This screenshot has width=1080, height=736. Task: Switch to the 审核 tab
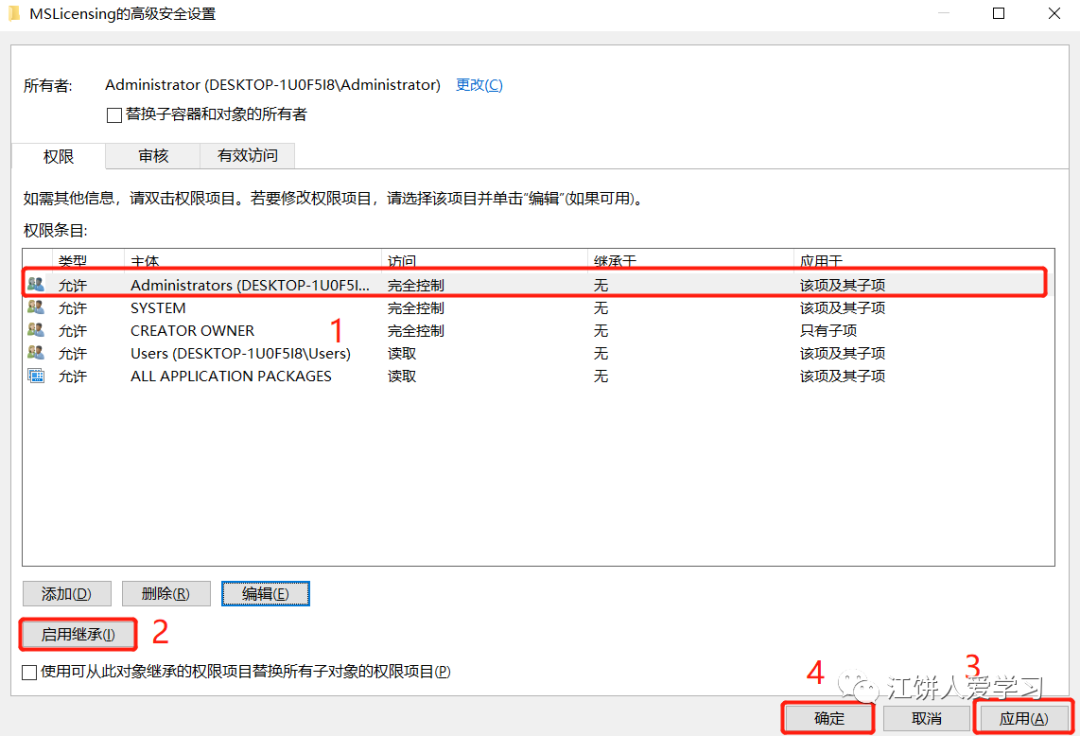tap(153, 156)
